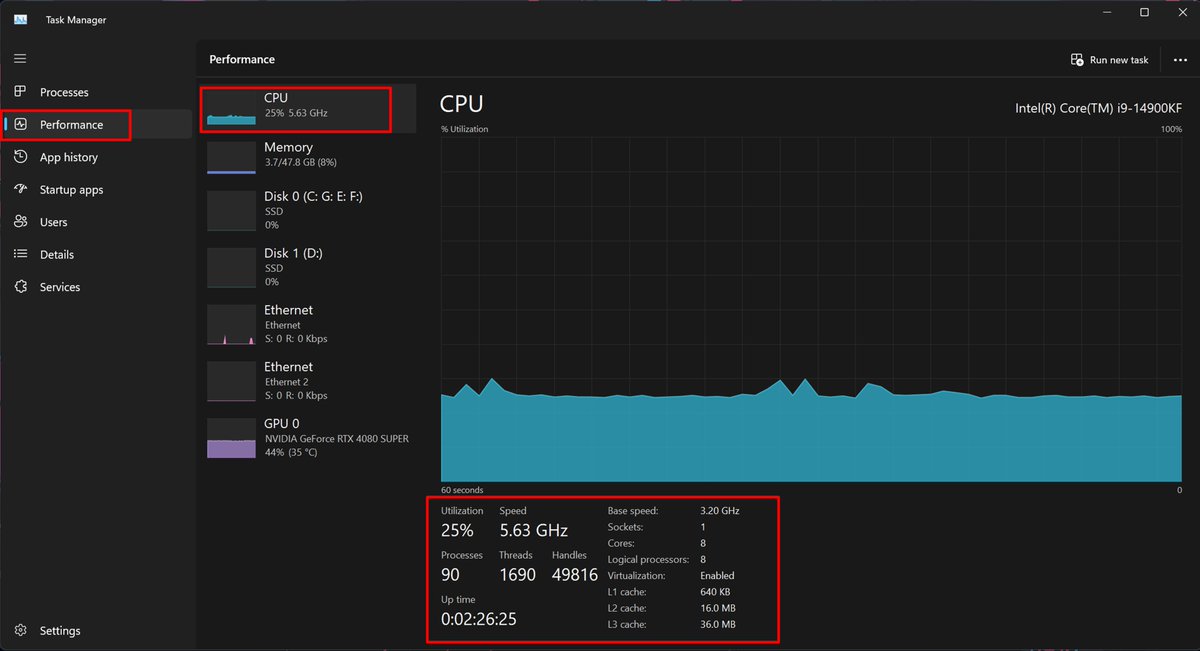Click the L3 cache 36.0 MB value
The width and height of the screenshot is (1200, 651).
pos(718,625)
